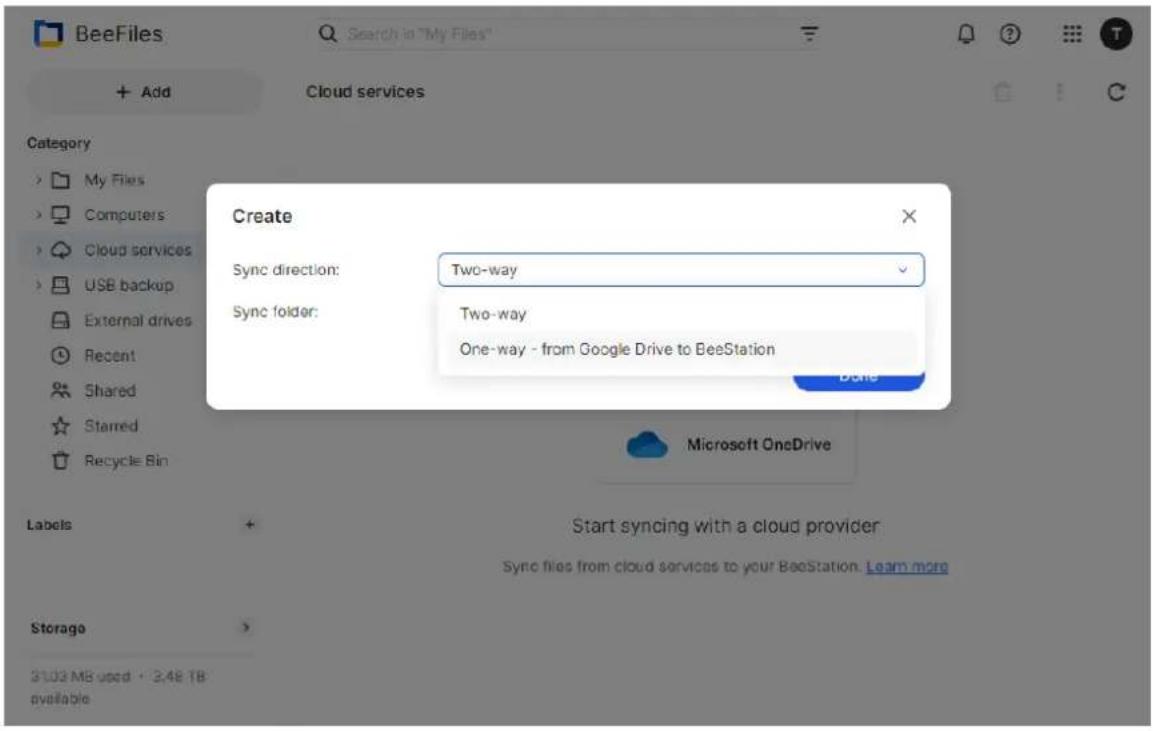Viewport: 1153px width, 731px height.
Task: Click the BeeFiles logo icon
Action: pos(49,34)
